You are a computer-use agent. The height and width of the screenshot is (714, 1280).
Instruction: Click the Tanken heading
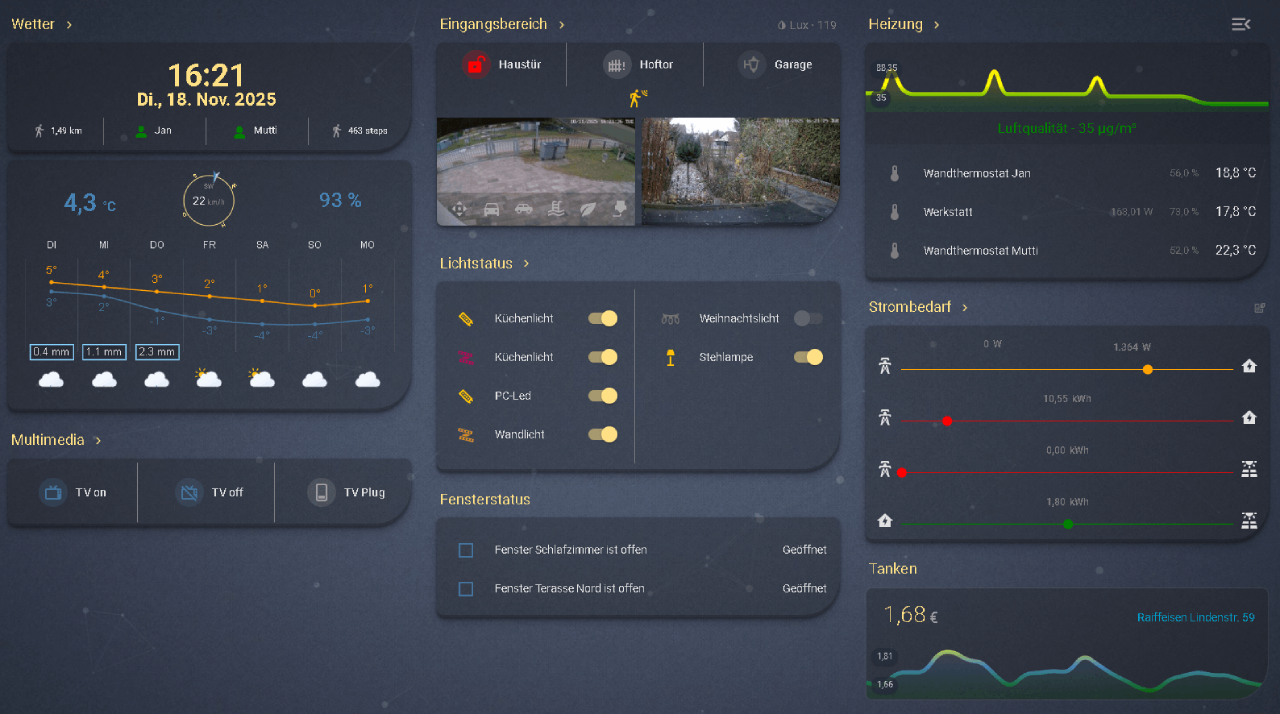(x=893, y=569)
